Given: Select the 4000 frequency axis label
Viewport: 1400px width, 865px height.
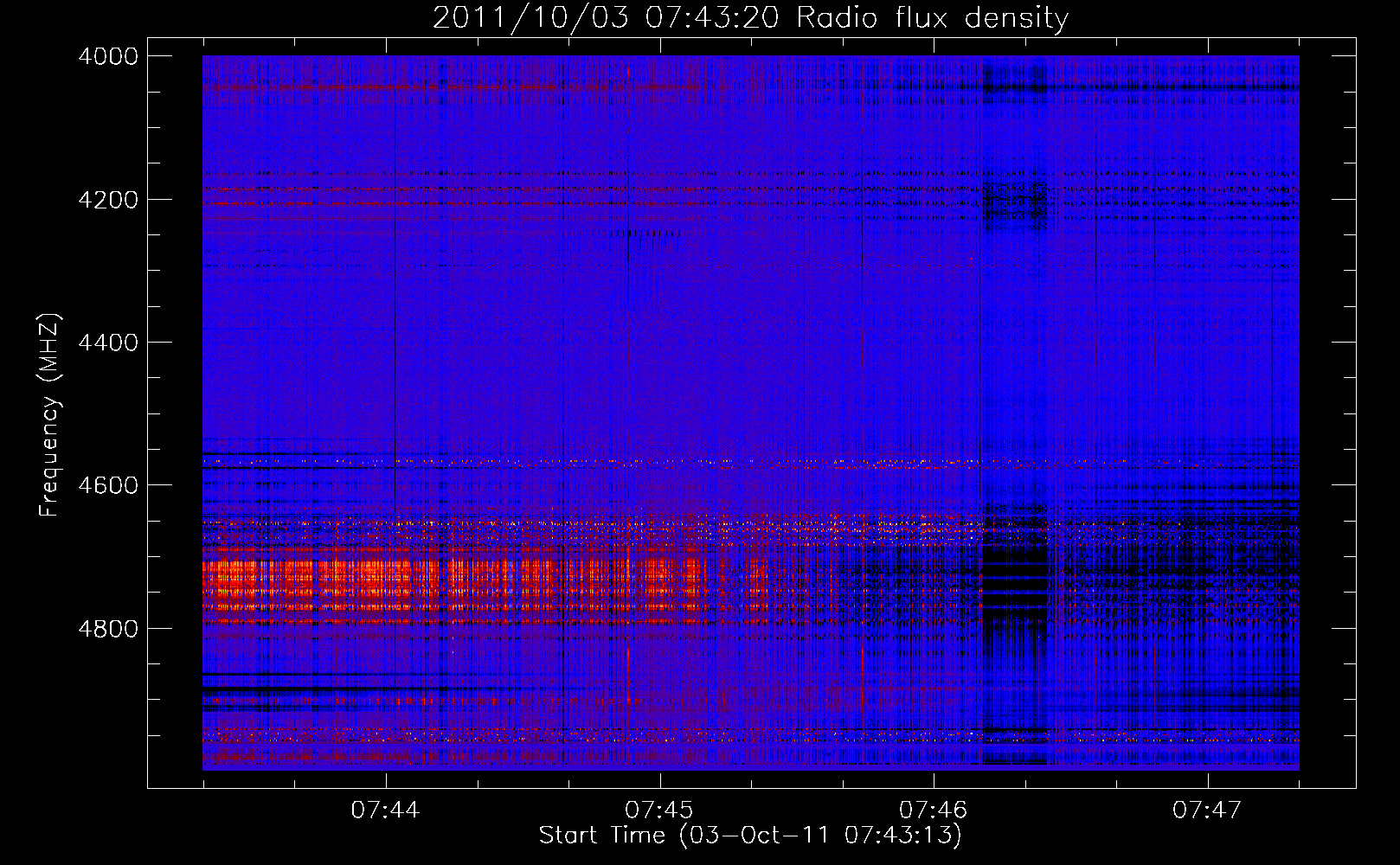Looking at the screenshot, I should (108, 56).
